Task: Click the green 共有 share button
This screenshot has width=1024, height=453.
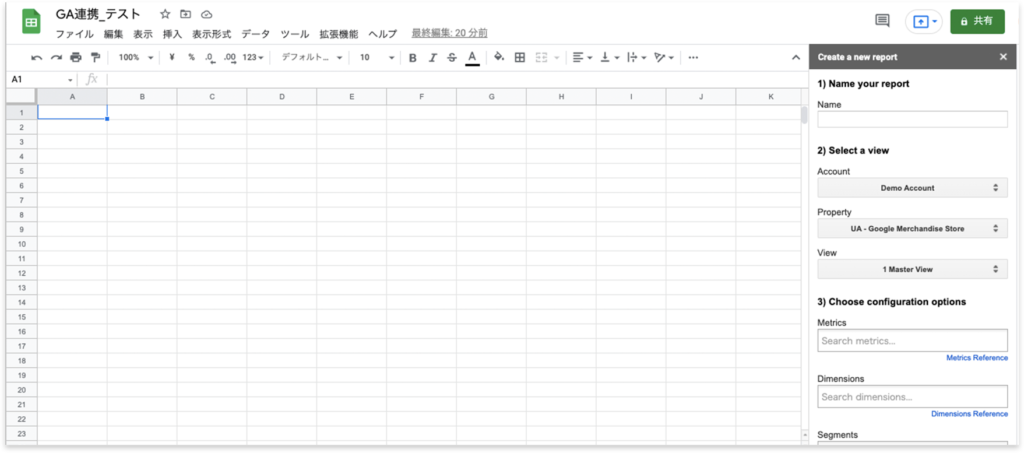Action: pos(977,21)
